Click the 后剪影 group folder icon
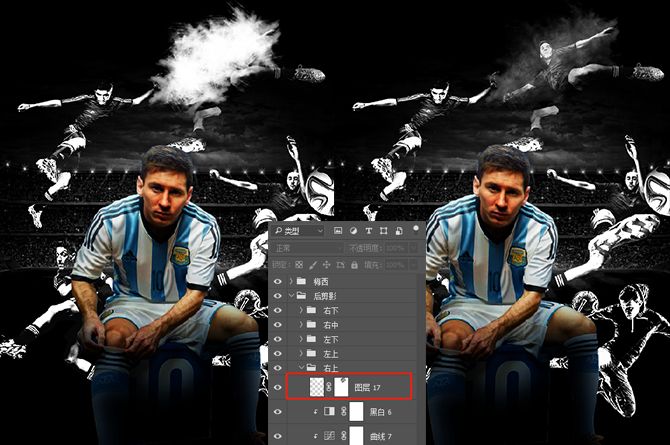Viewport: 670px width, 445px height. point(302,295)
